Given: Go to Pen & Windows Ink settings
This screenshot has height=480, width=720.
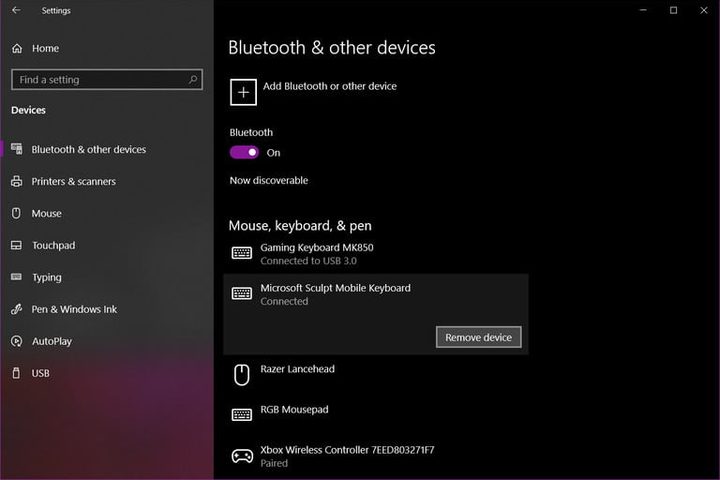Looking at the screenshot, I should pos(74,310).
